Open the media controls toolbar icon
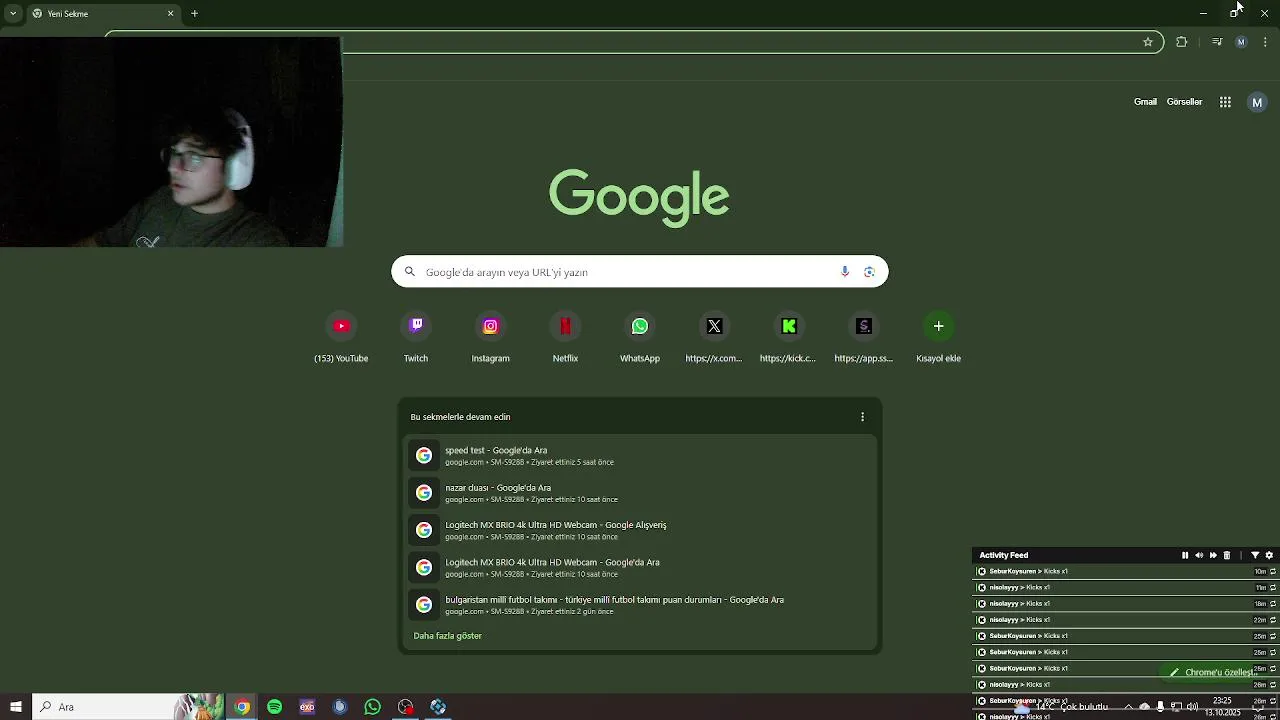The image size is (1280, 720). [x=1217, y=42]
